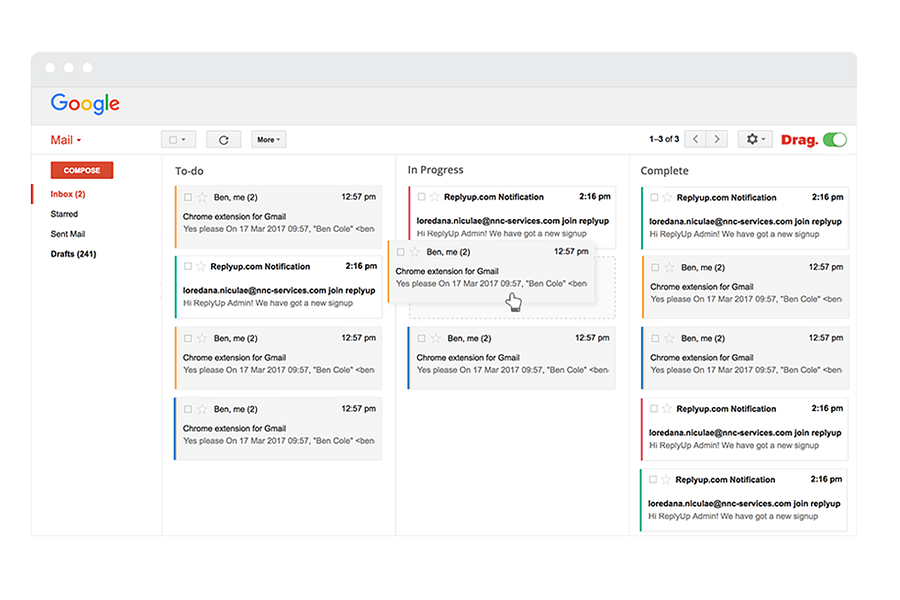Tick checkbox of last Complete Replyup notification

653,479
